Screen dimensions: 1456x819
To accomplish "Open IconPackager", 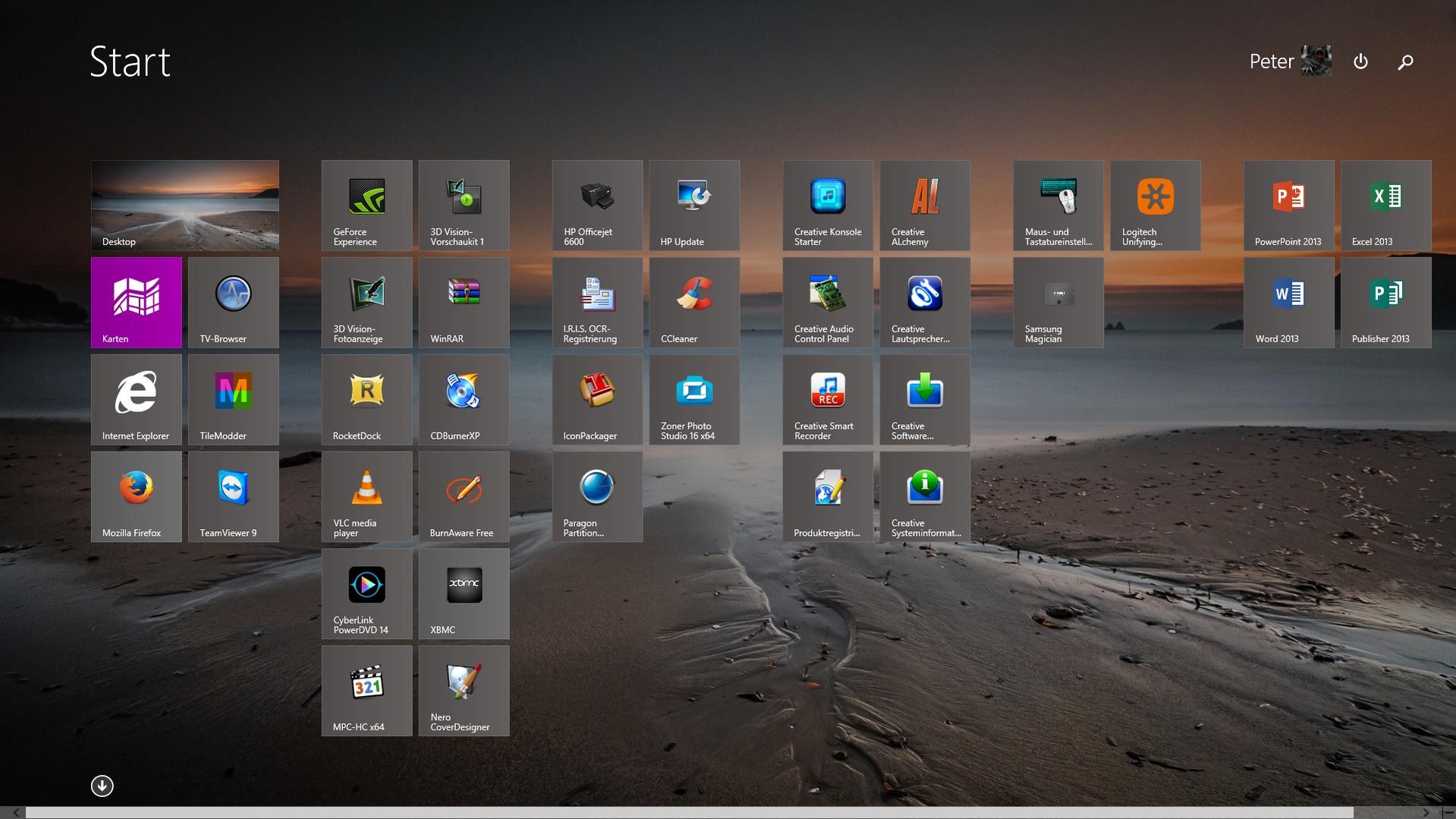I will coord(598,399).
